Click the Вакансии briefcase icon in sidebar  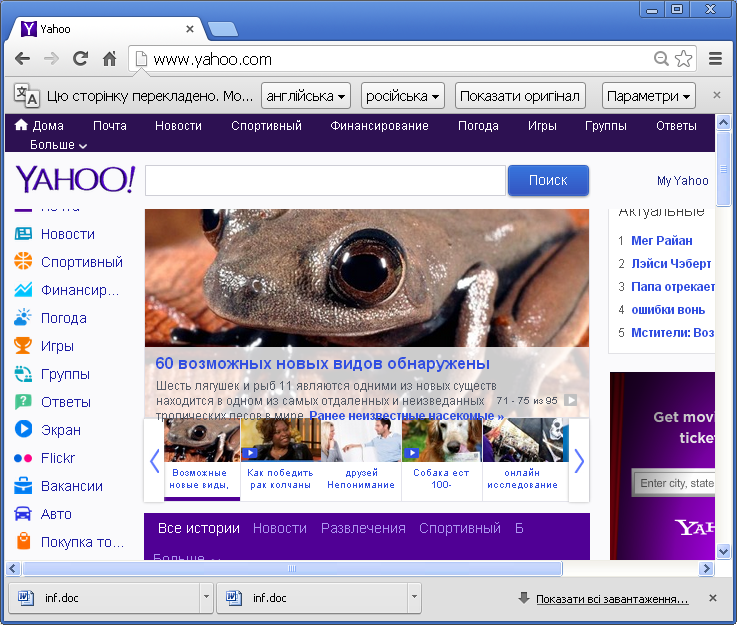pos(23,485)
